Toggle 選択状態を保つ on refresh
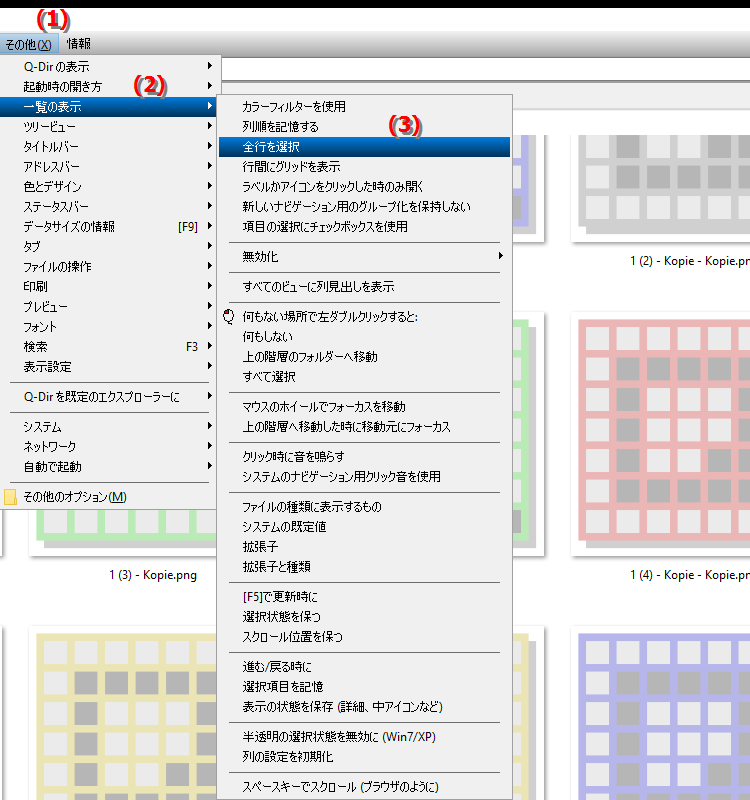Image resolution: width=750 pixels, height=800 pixels. click(x=364, y=616)
